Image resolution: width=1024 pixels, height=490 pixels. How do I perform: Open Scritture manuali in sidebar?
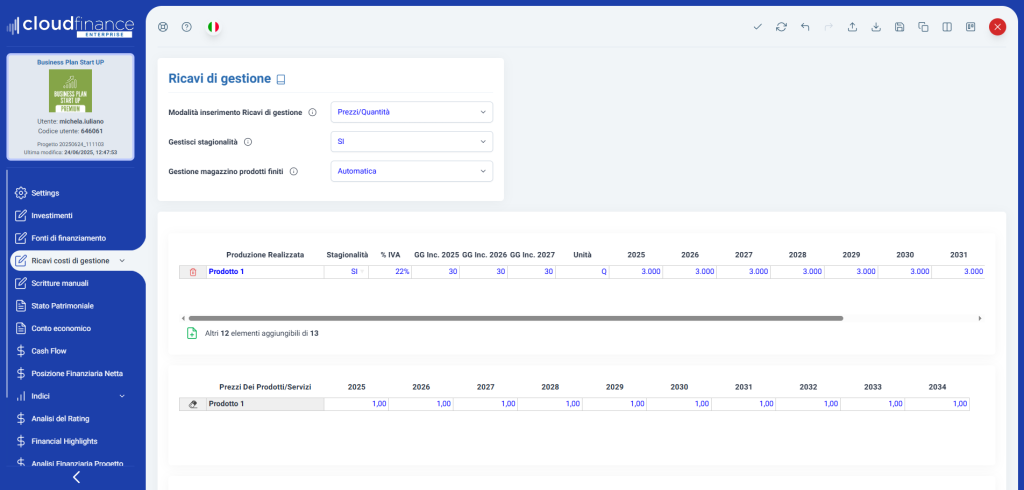tap(59, 284)
